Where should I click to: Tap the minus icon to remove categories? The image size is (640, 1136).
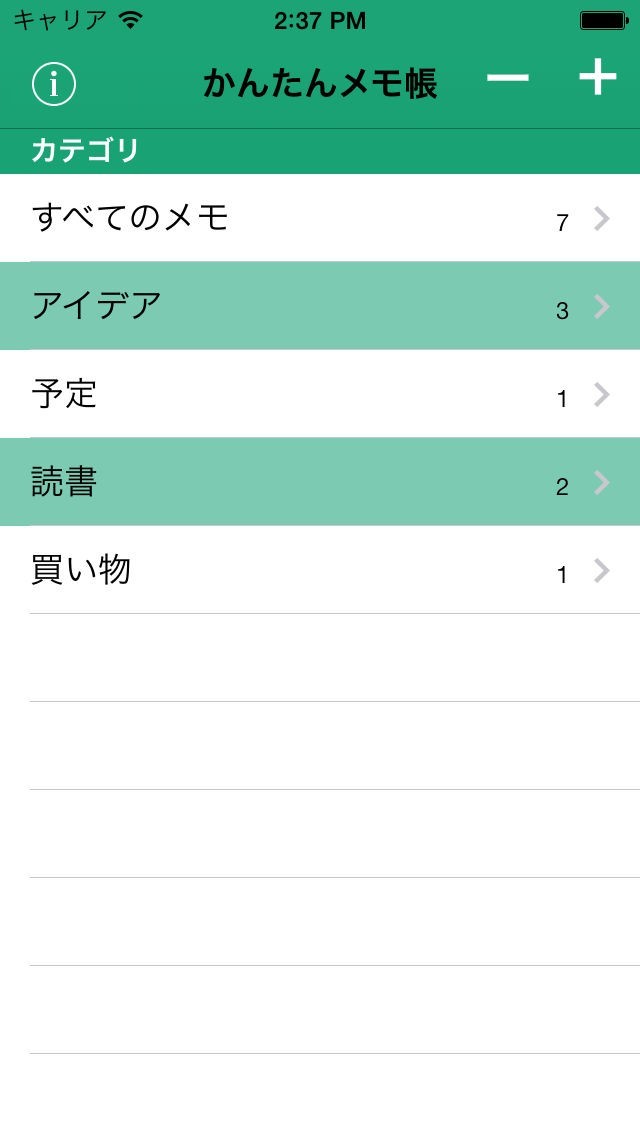[508, 78]
